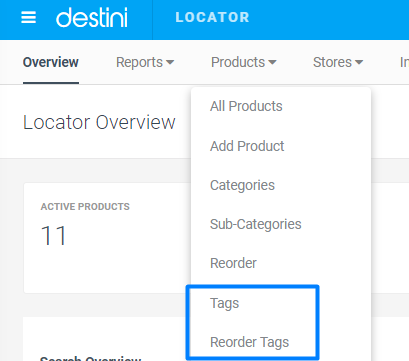Click the LOCATOR header title
Screen dimensions: 409x361
point(213,17)
